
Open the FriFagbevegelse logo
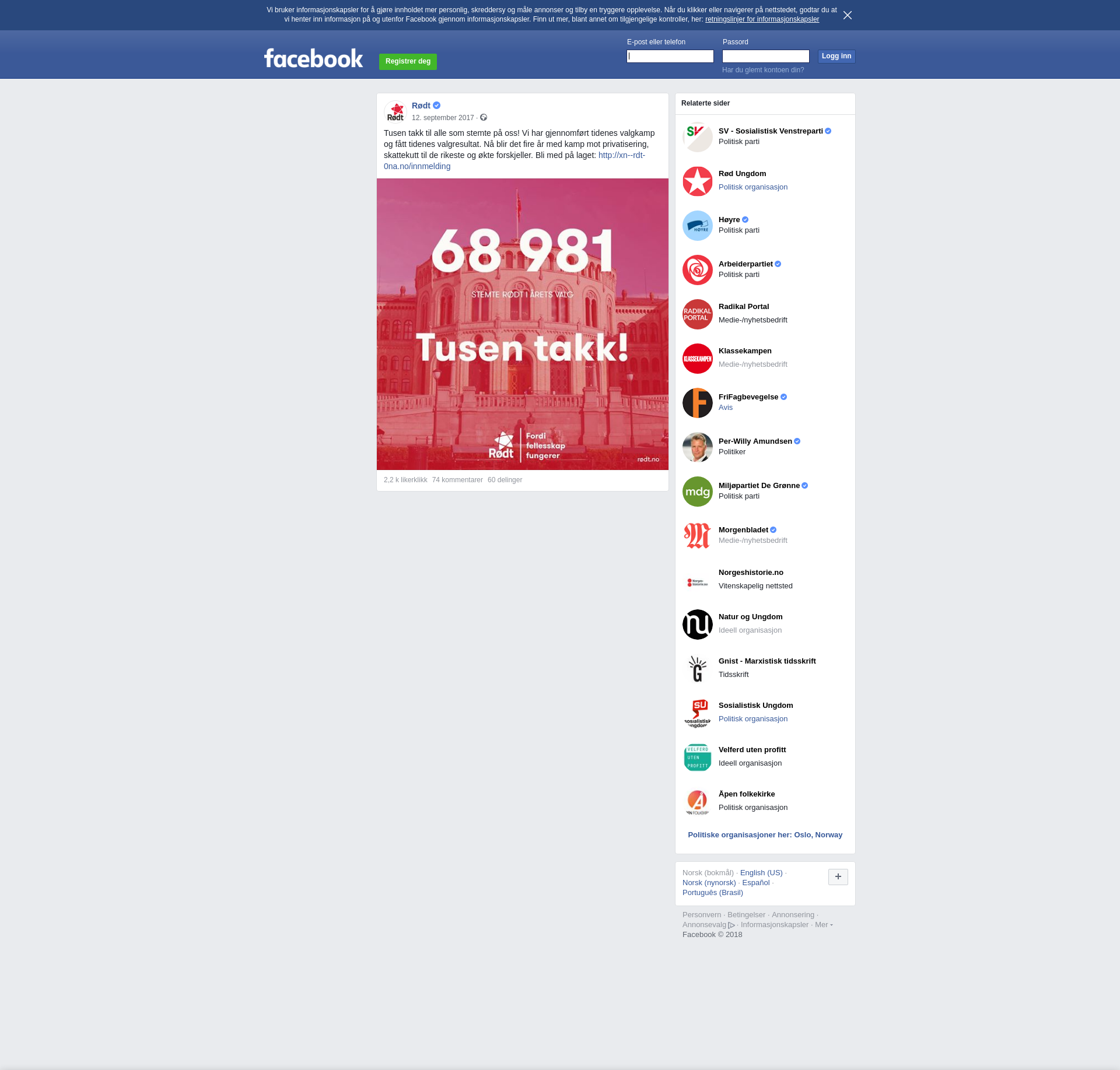coord(698,403)
